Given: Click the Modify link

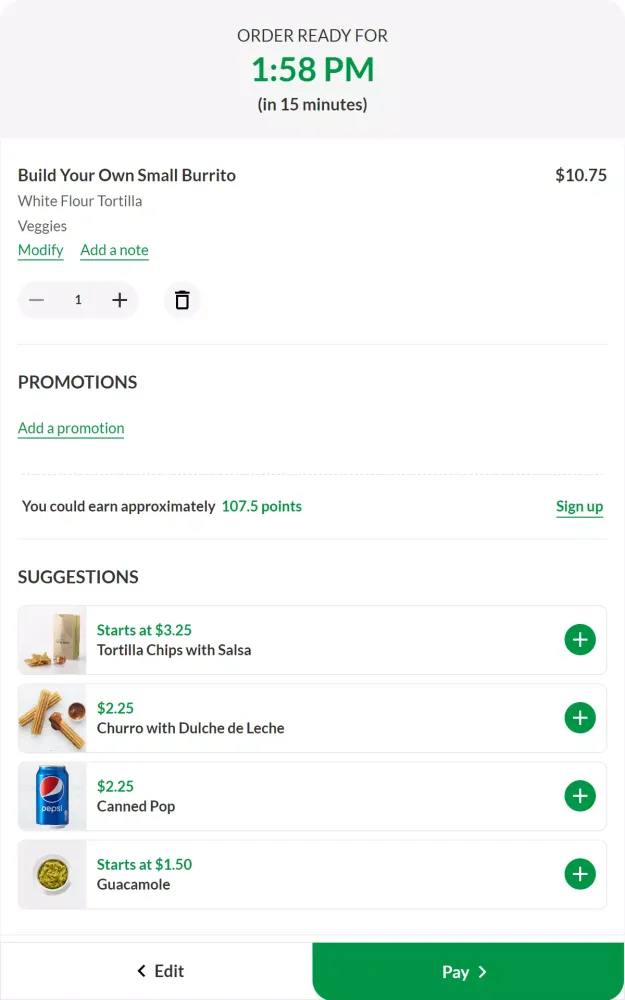Looking at the screenshot, I should pos(41,250).
